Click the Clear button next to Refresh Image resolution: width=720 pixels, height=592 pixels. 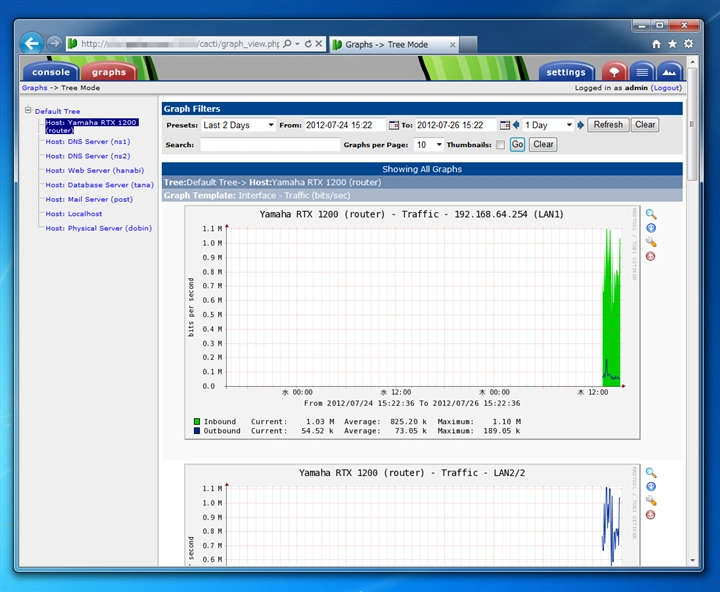coord(645,125)
